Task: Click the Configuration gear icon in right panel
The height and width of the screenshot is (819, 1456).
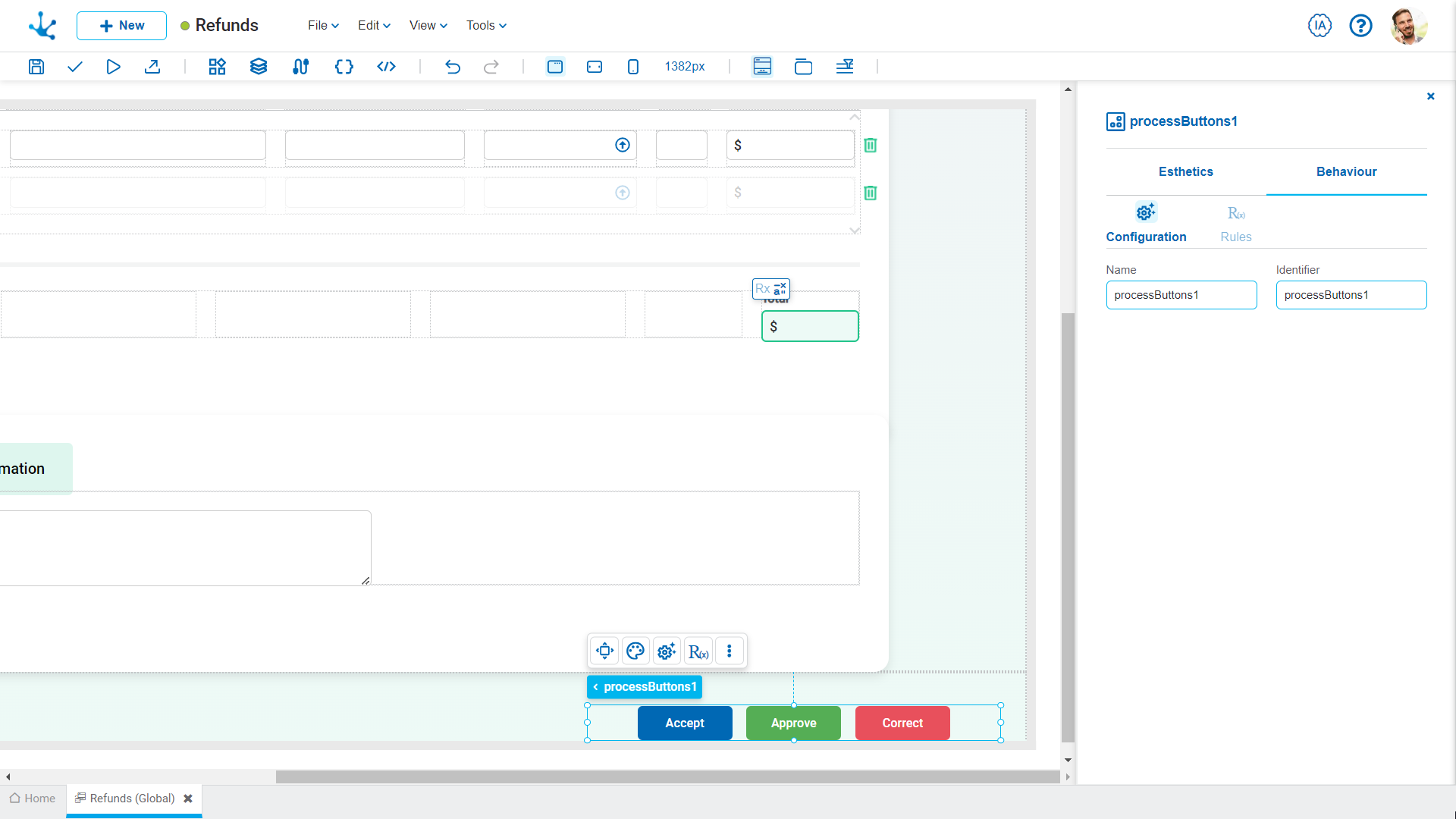Action: coord(1145,212)
